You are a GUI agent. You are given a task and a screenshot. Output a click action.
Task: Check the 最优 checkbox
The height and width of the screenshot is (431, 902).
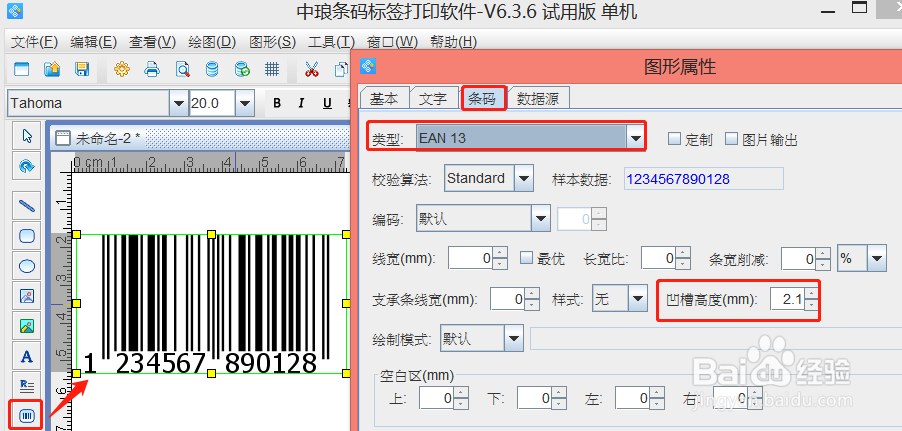pos(526,258)
